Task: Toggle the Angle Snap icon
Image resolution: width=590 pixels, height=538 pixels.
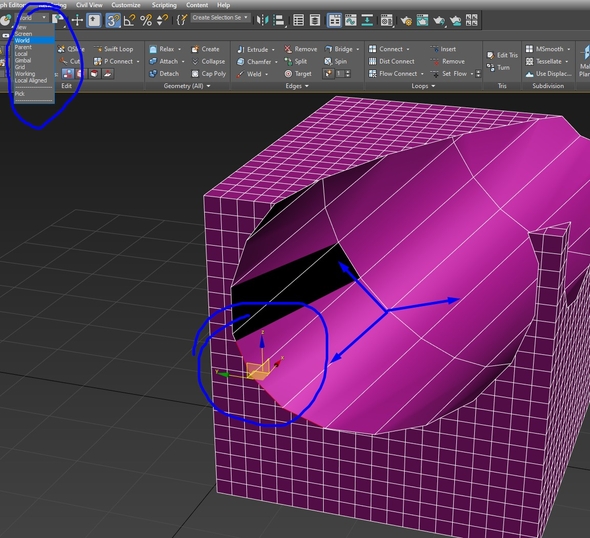Action: [x=129, y=20]
